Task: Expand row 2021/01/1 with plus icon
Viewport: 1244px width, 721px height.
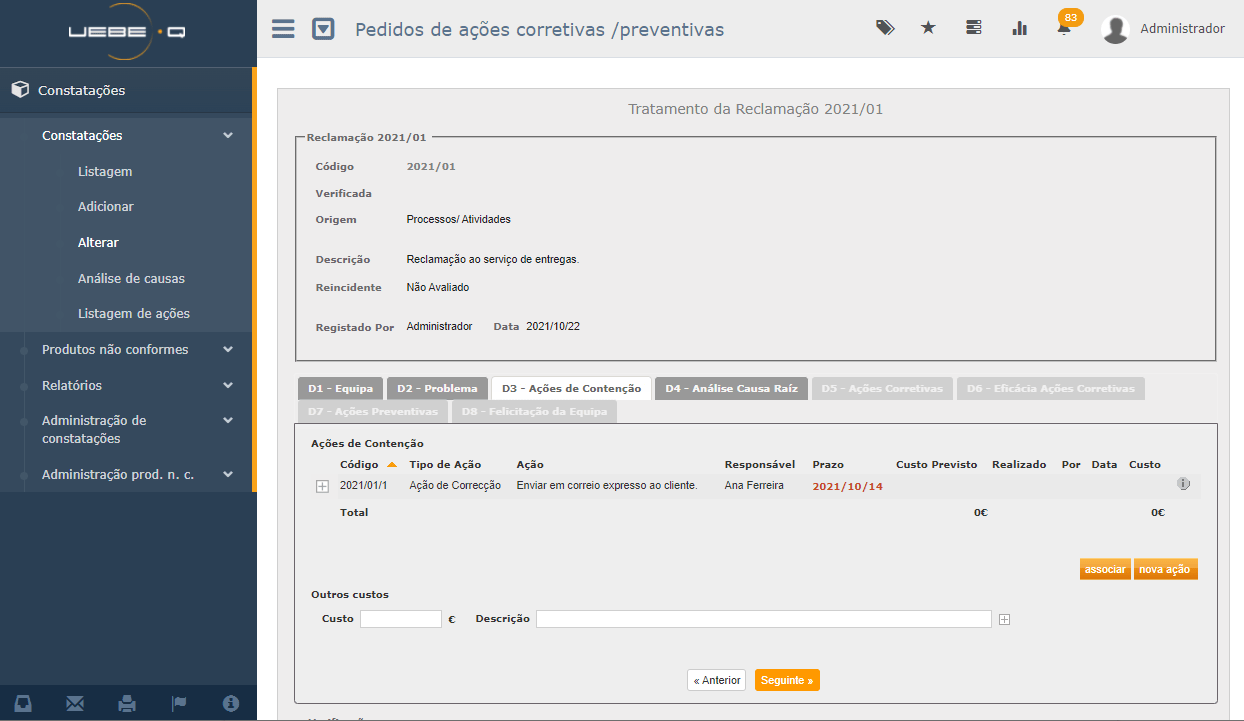Action: (x=322, y=486)
